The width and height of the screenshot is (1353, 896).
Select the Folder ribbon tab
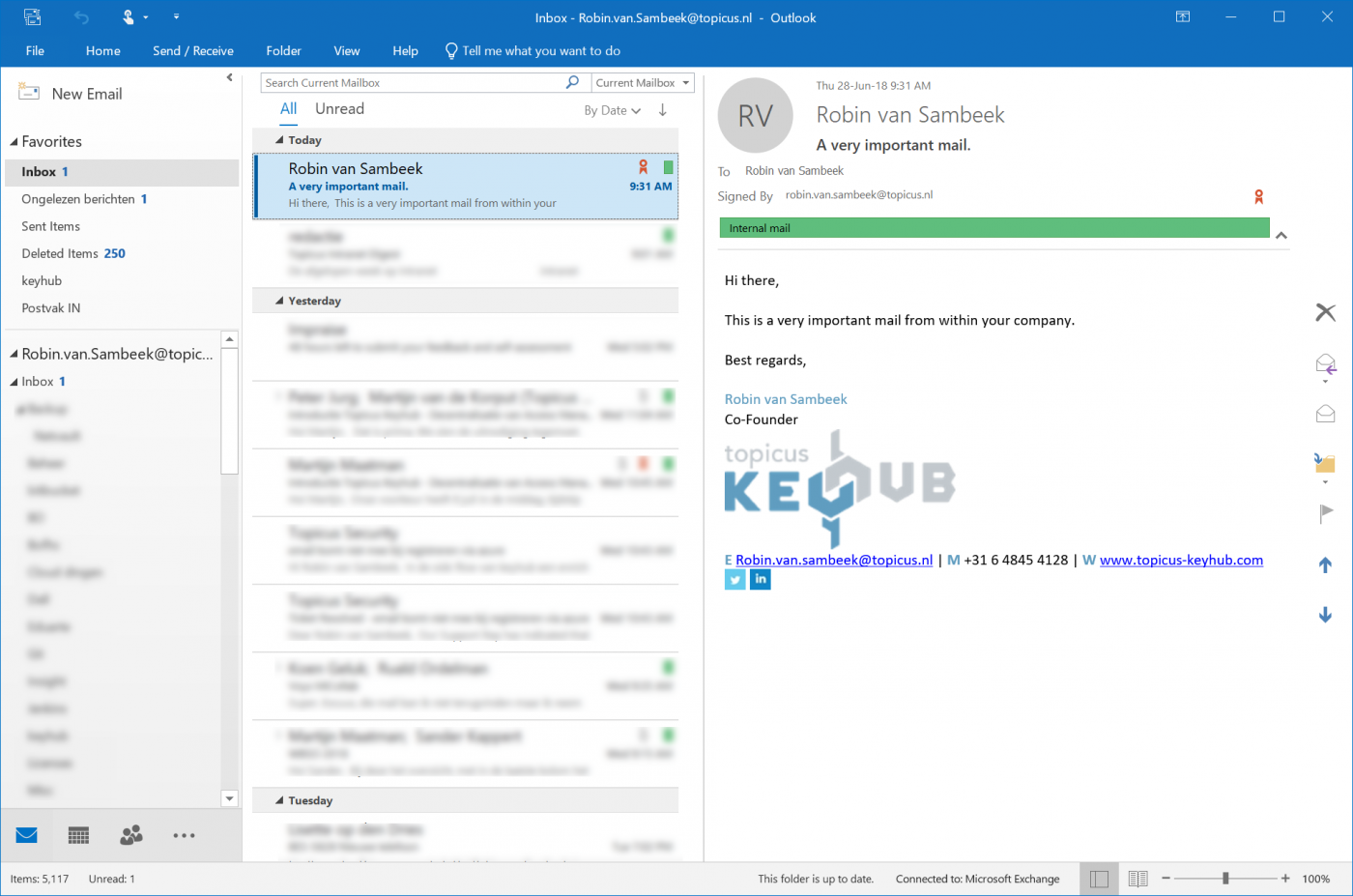(x=284, y=51)
